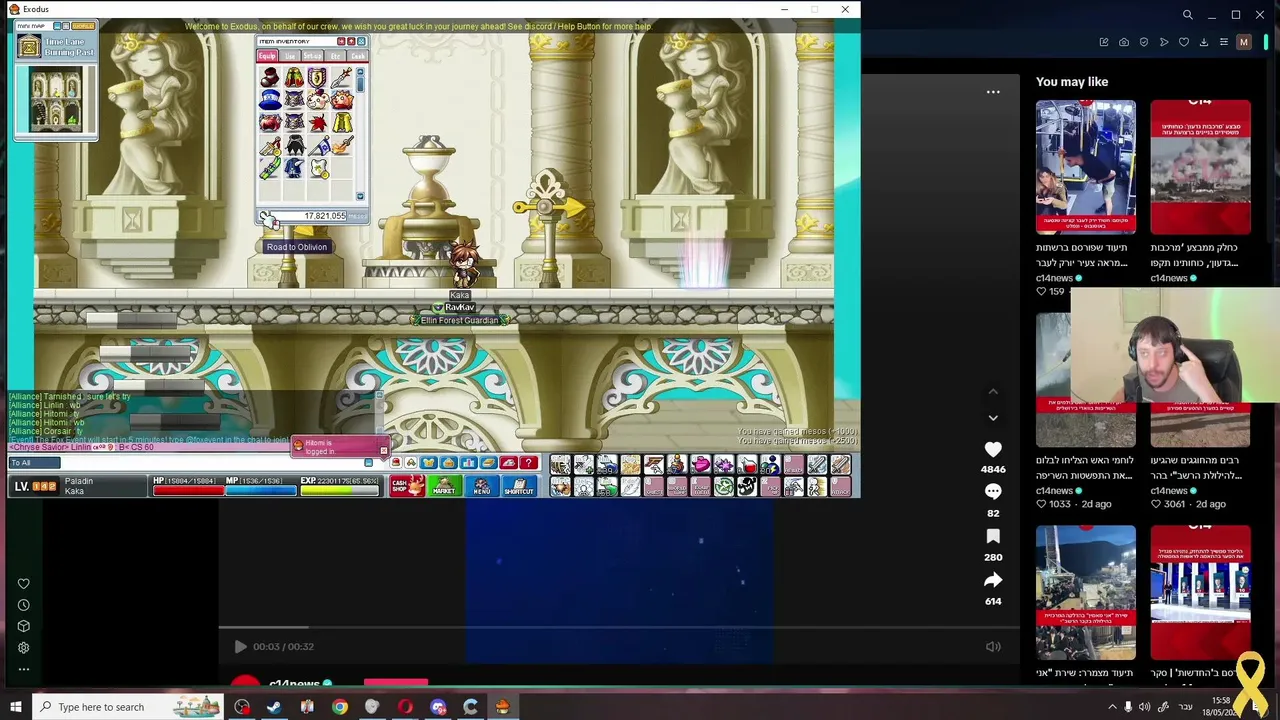Open the video comments showing 82
Image resolution: width=1280 pixels, height=720 pixels.
[993, 492]
